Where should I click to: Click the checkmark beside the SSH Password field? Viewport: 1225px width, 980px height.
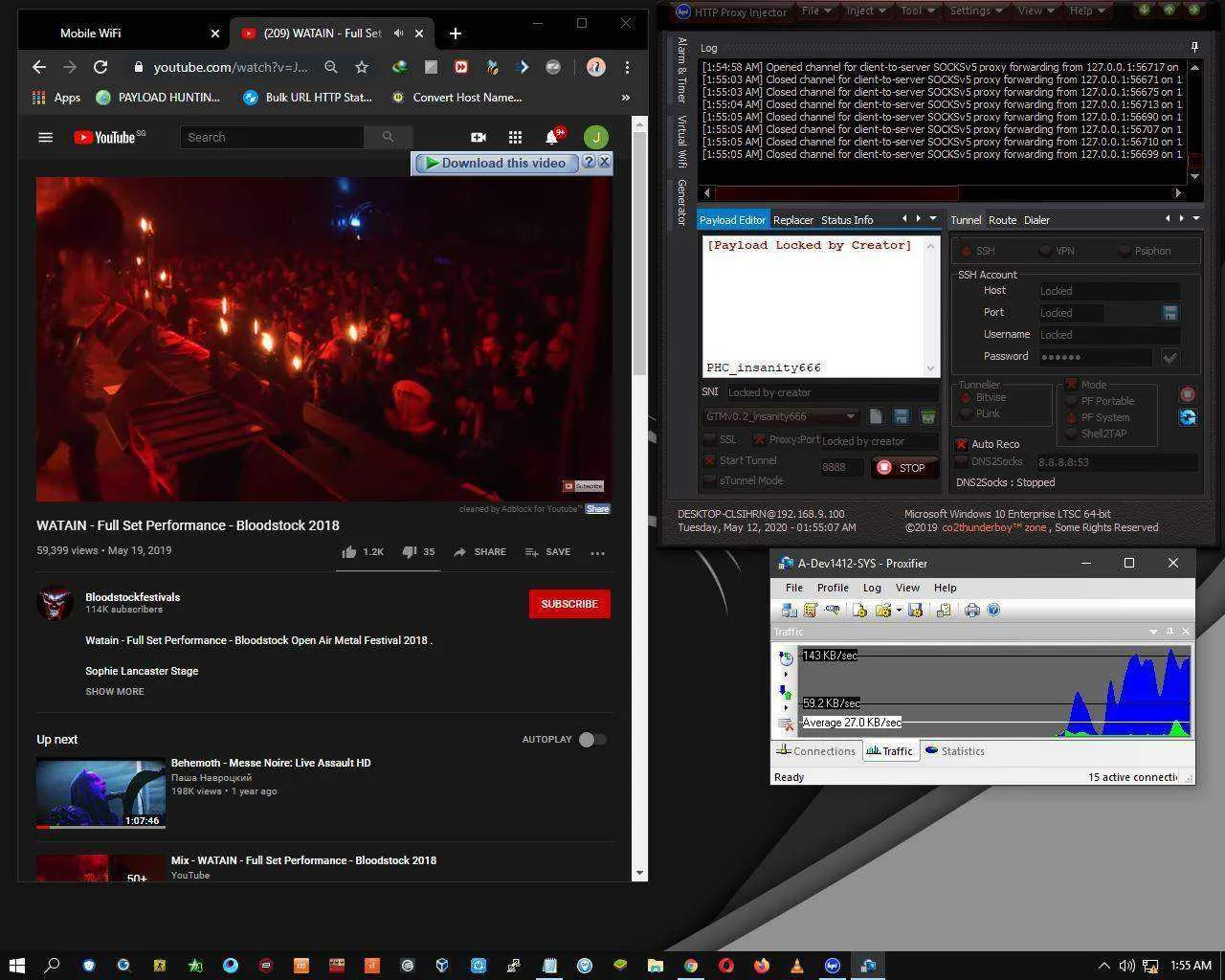pos(1169,357)
